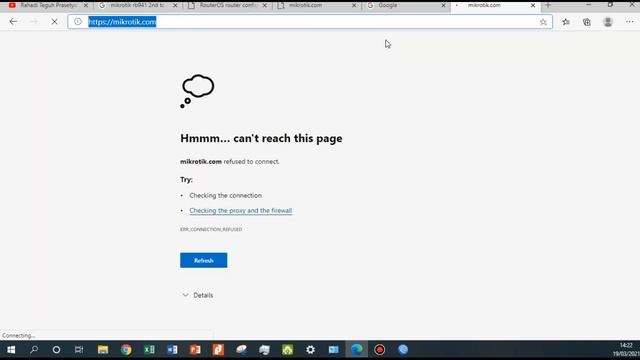640x360 pixels.
Task: Switch to Microsoft Edge taskbar icon
Action: coord(357,350)
